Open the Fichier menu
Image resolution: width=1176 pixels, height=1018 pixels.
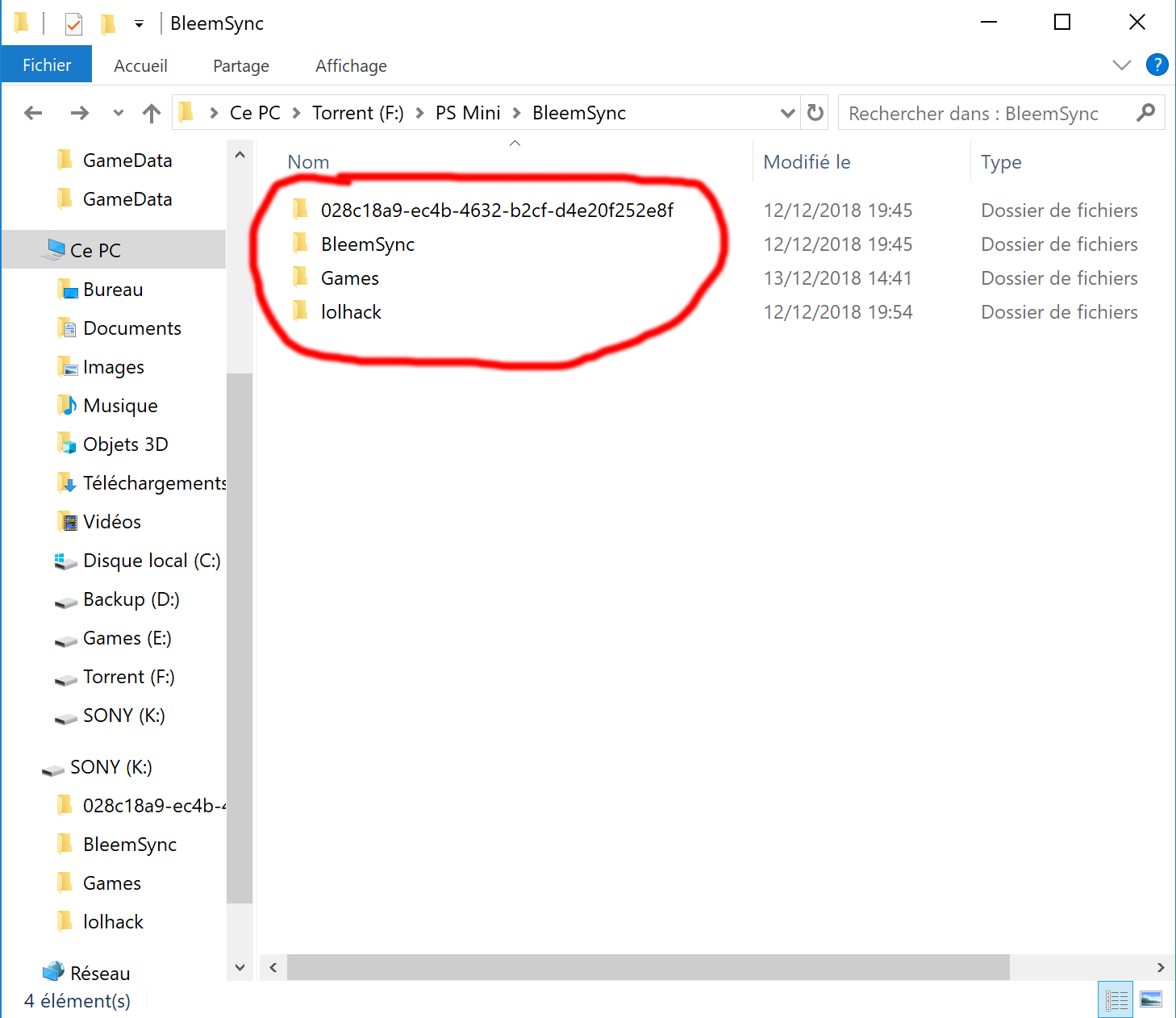[x=47, y=65]
